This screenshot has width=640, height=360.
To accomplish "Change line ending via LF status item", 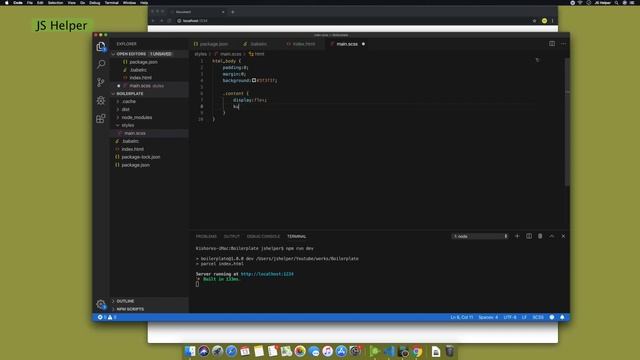I will pyautogui.click(x=524, y=317).
